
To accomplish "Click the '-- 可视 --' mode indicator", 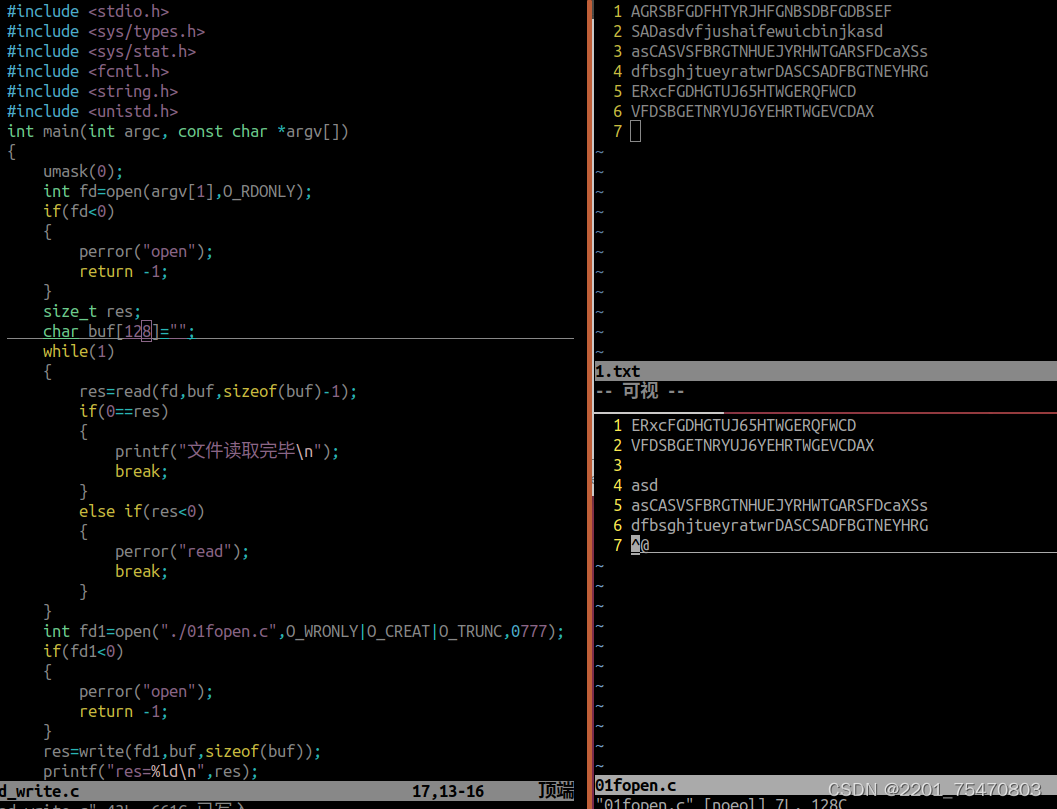I will pyautogui.click(x=640, y=391).
